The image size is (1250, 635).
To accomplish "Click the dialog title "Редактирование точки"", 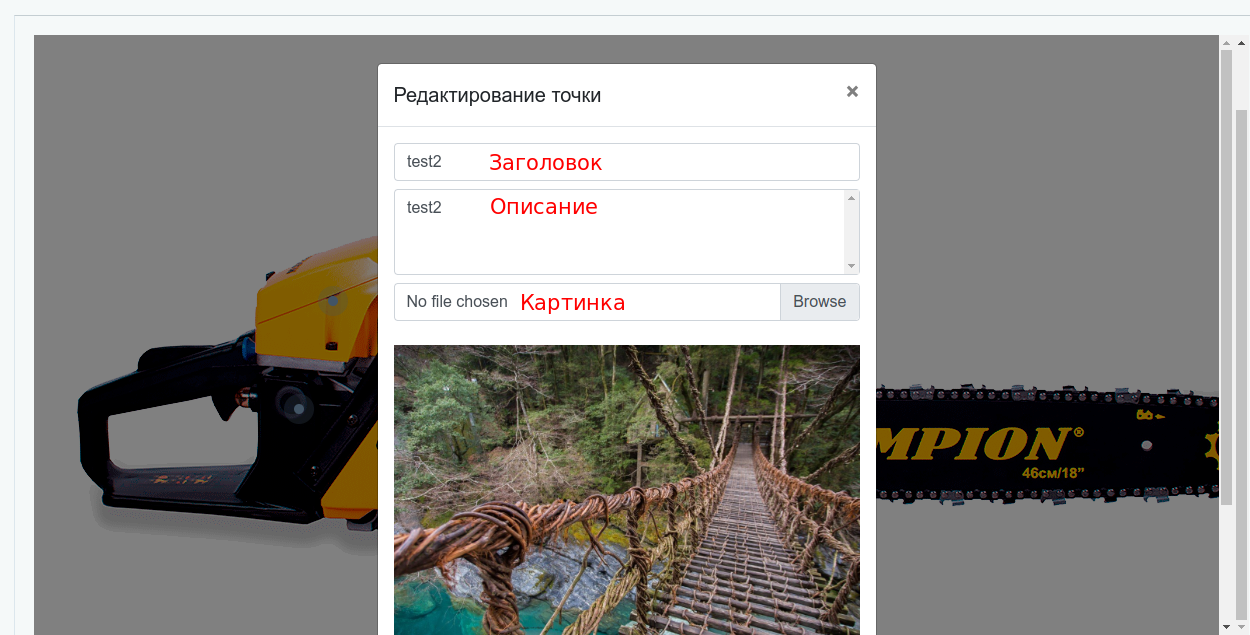I will [x=497, y=95].
